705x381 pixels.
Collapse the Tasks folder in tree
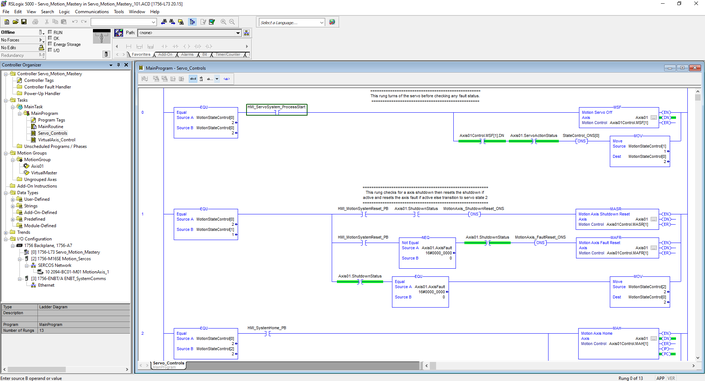6,100
